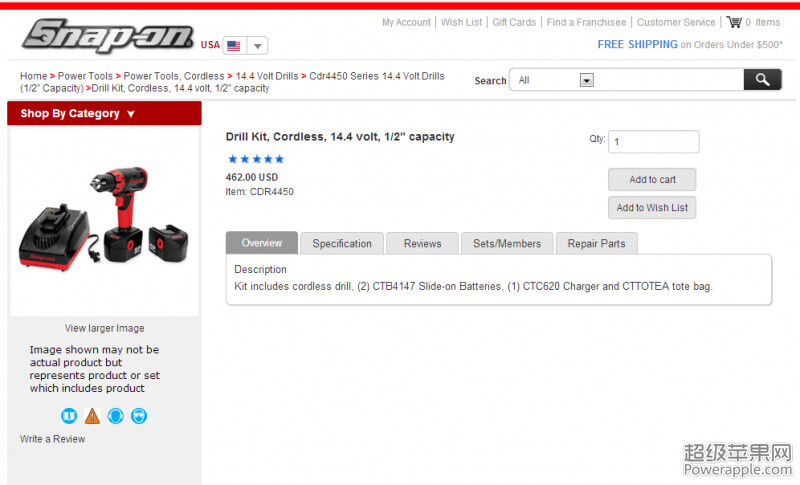Viewport: 800px width, 485px height.
Task: Expand the country dropdown arrow
Action: (258, 45)
